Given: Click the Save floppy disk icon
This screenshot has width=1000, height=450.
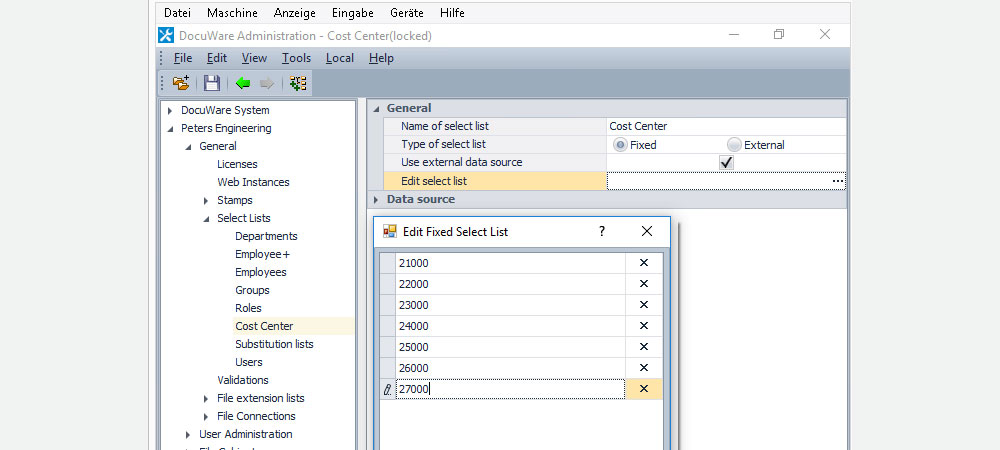Looking at the screenshot, I should tap(212, 83).
